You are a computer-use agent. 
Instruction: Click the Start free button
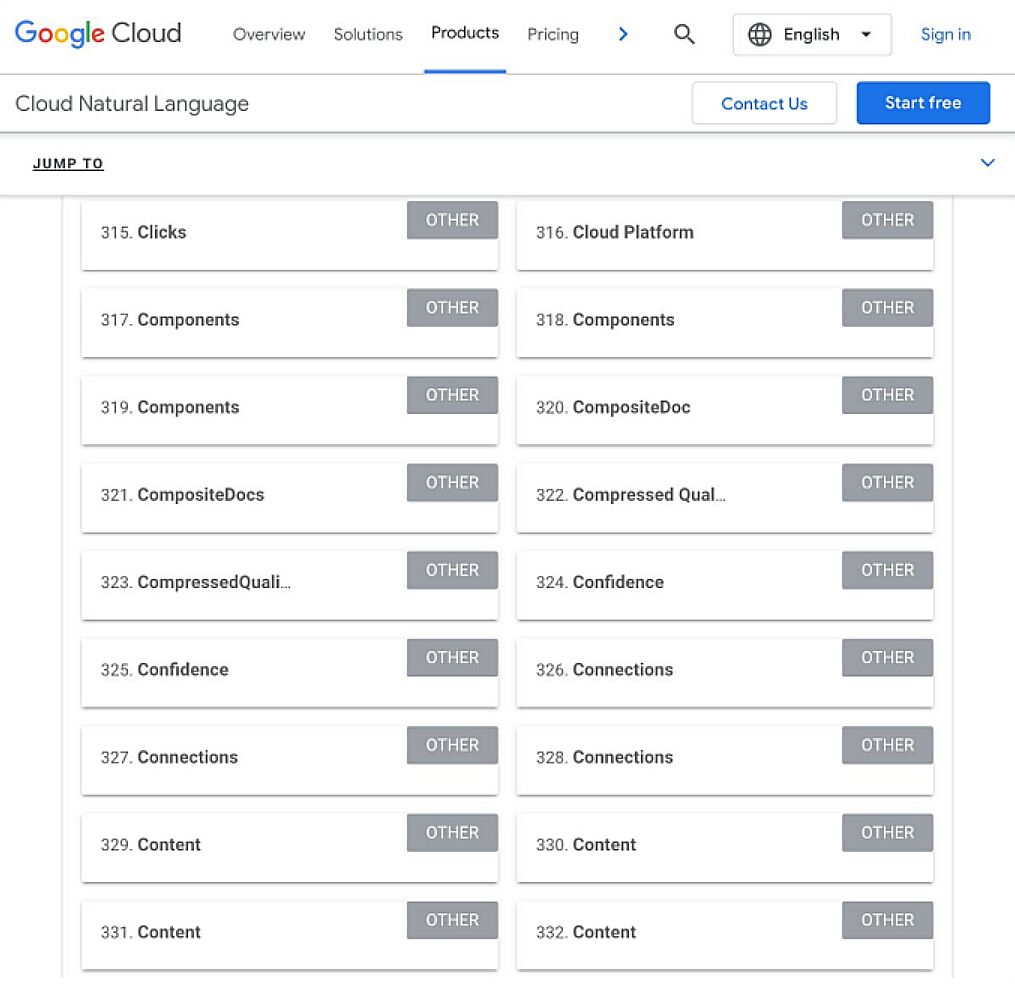[x=922, y=102]
